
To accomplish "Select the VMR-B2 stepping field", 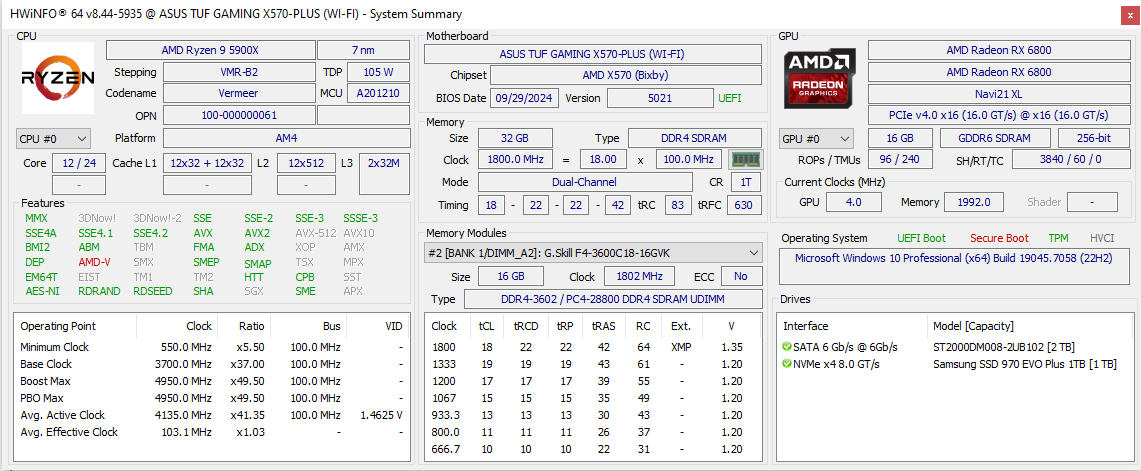I will tap(239, 72).
